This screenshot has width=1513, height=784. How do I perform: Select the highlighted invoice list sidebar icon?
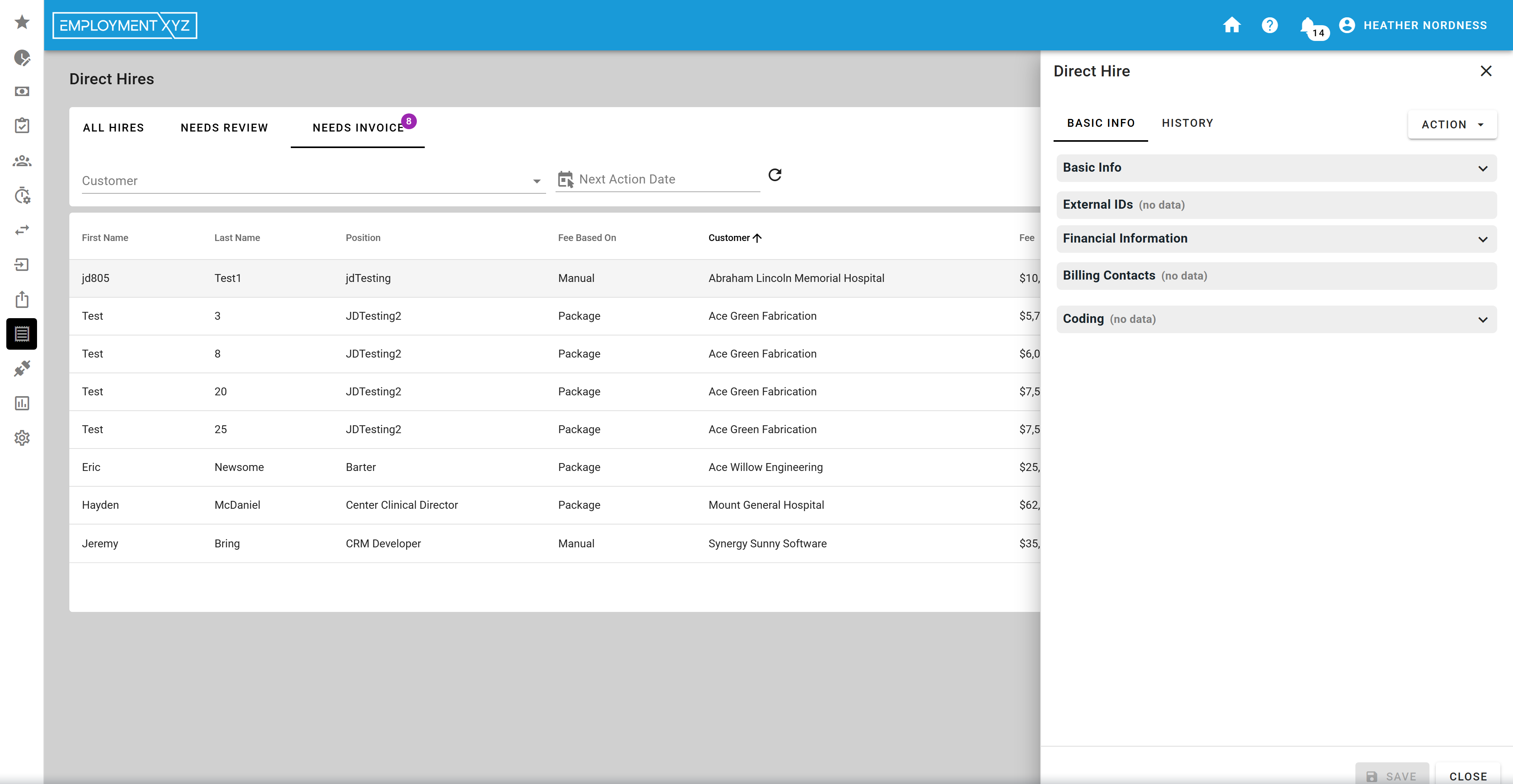(x=22, y=334)
